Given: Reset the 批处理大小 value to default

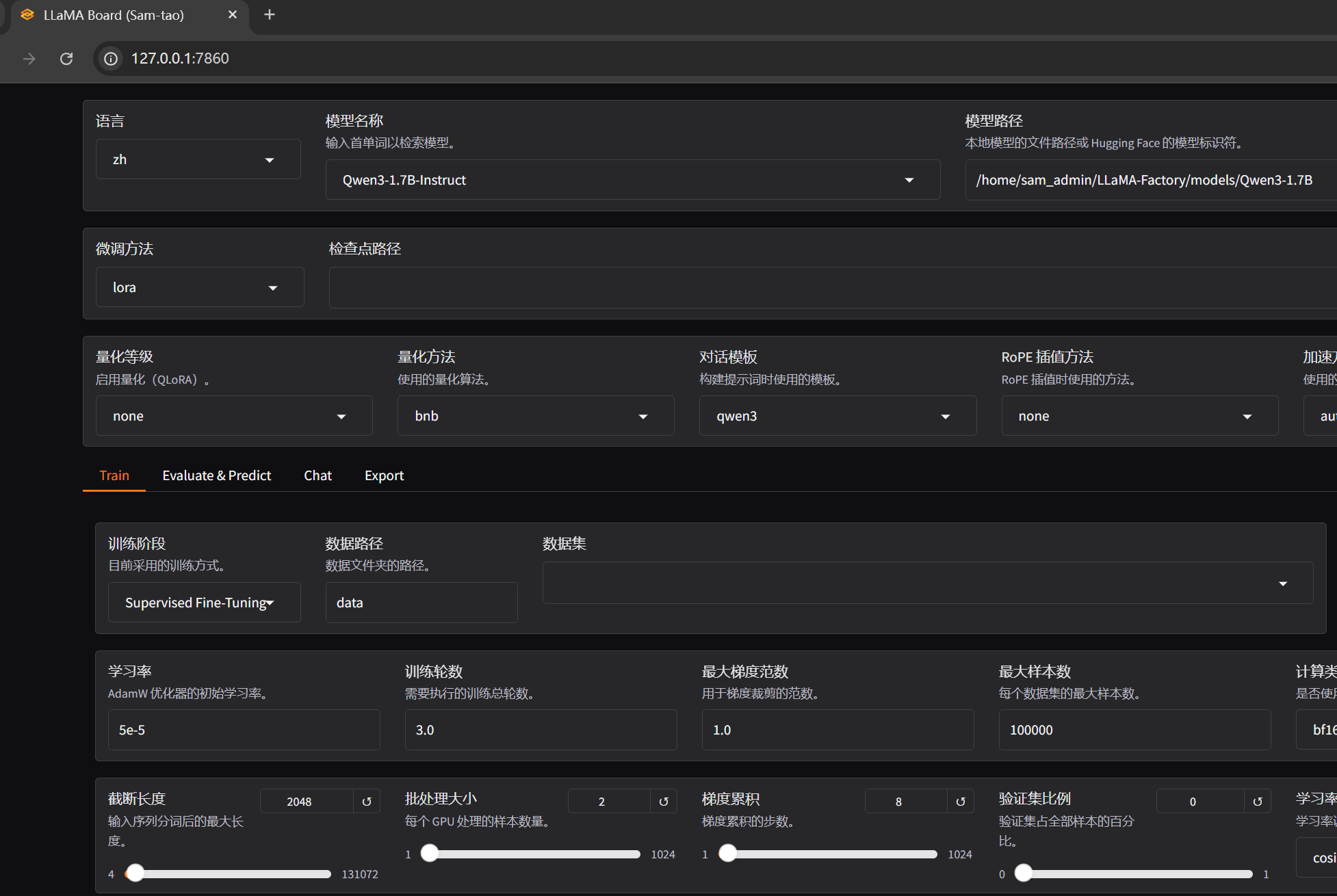Looking at the screenshot, I should [x=664, y=801].
